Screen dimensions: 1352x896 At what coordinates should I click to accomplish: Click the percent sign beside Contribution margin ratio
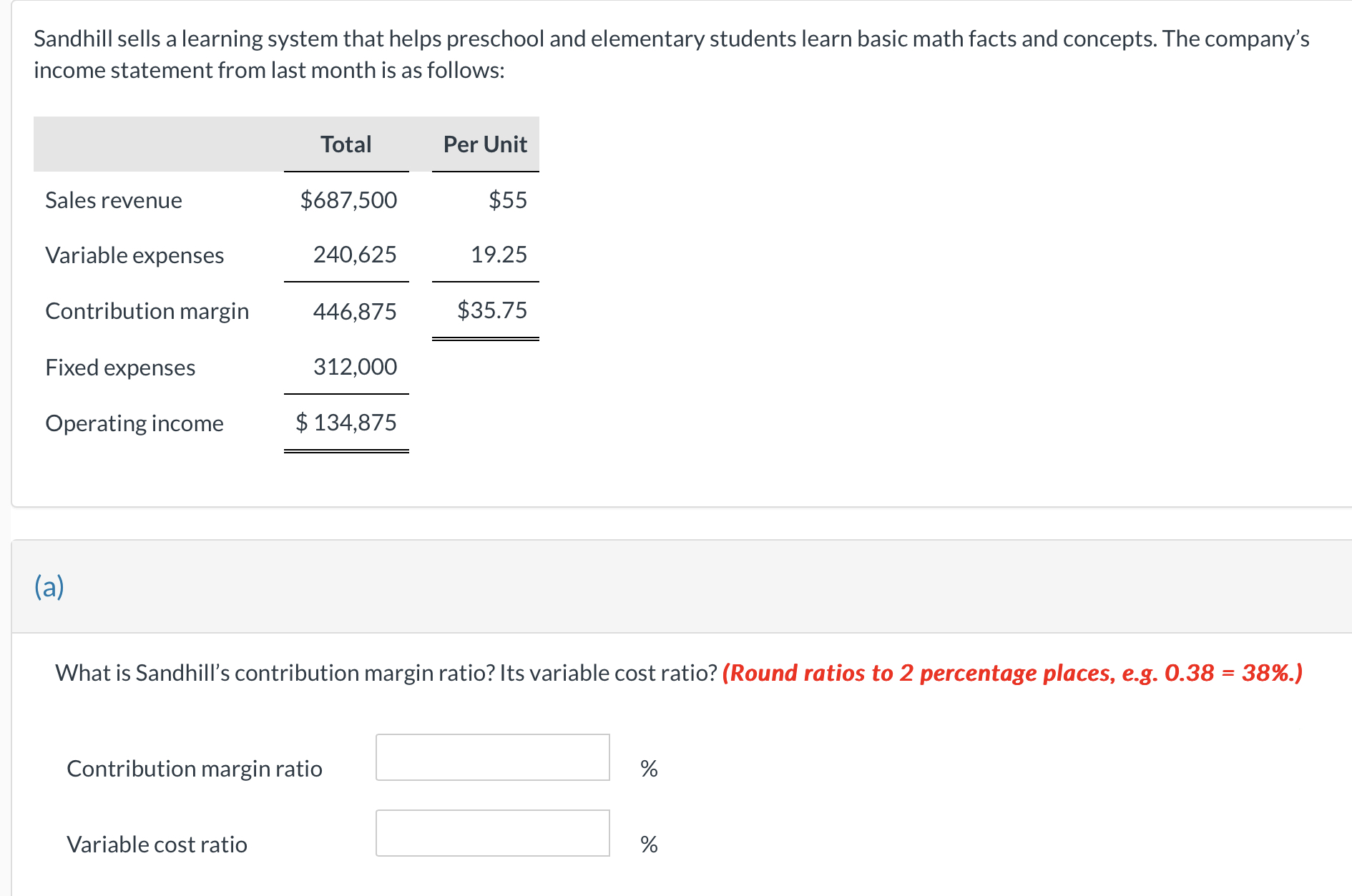pos(649,769)
